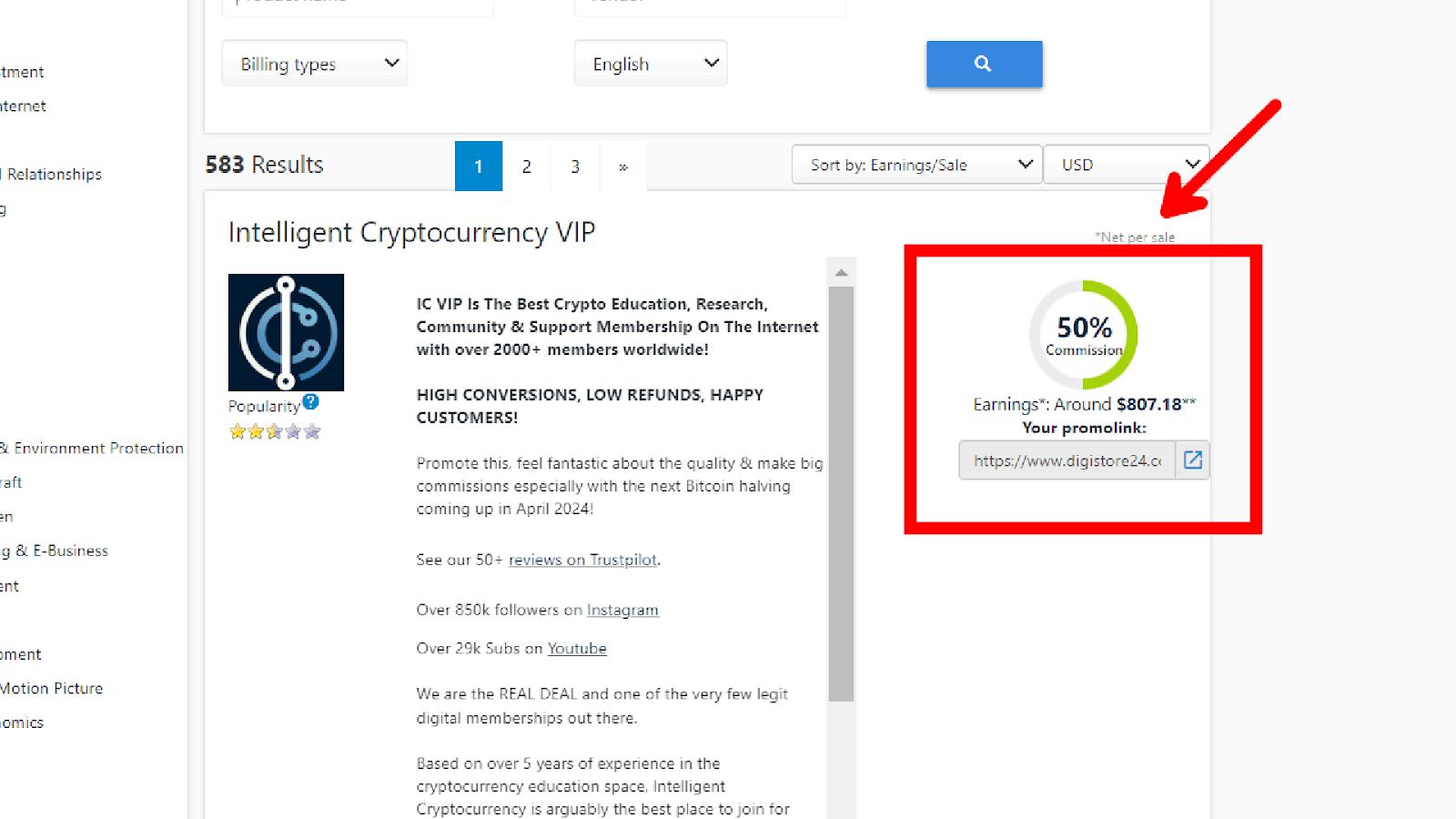Open the English language dropdown
The width and height of the screenshot is (1456, 819).
[x=651, y=64]
